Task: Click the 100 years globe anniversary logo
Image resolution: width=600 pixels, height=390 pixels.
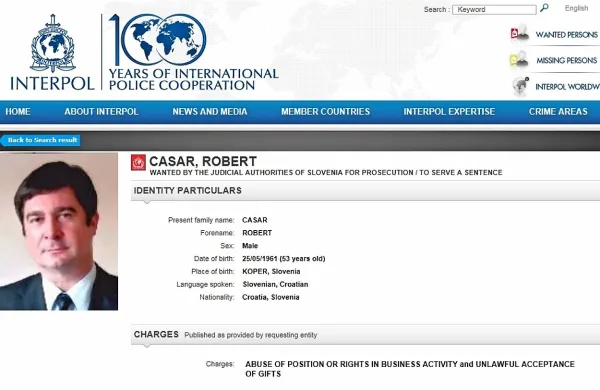Action: point(158,39)
